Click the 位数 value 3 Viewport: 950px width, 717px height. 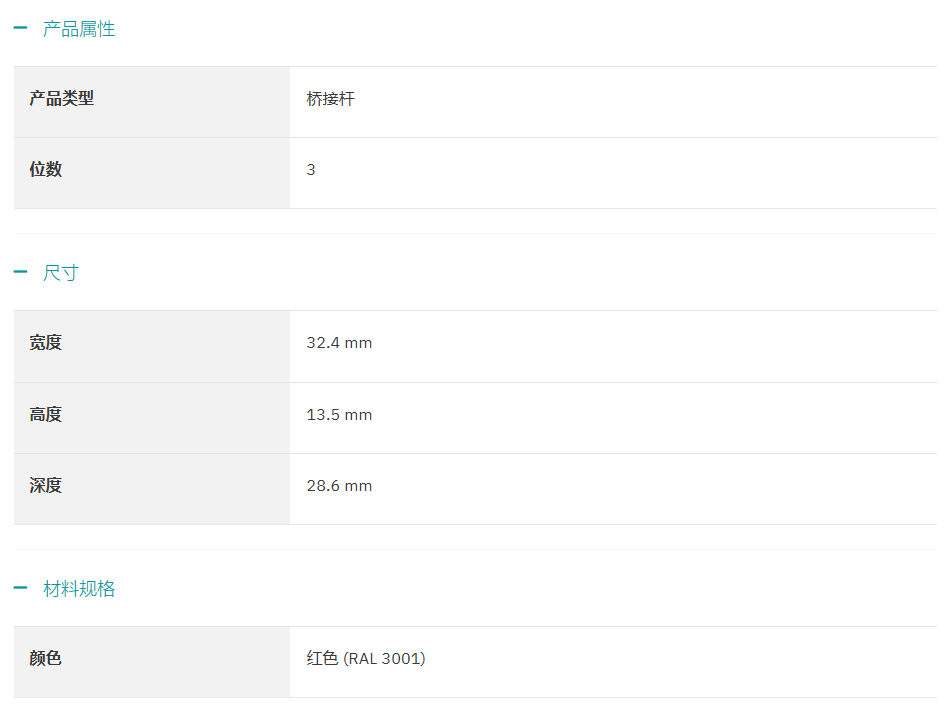[x=311, y=170]
